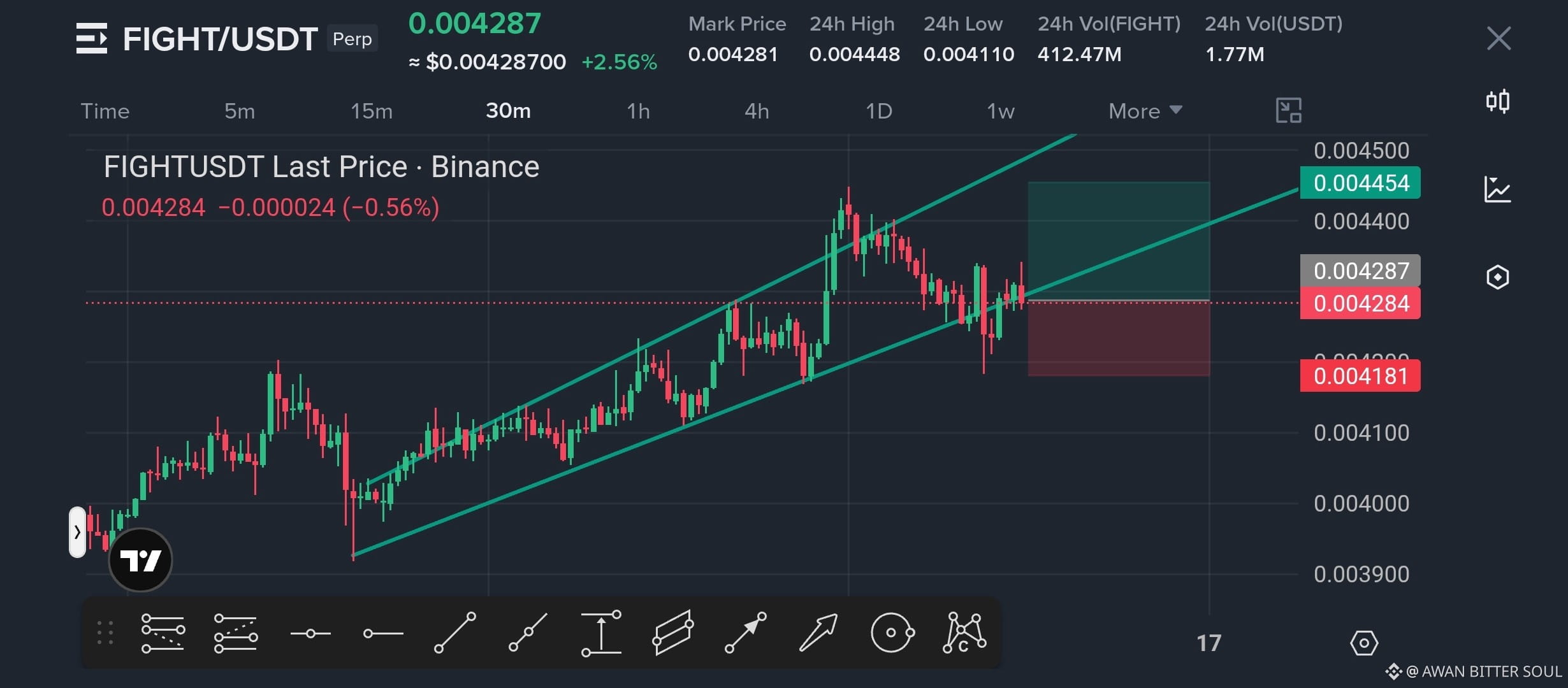Select the parallel channel tool
The width and height of the screenshot is (1568, 688).
(673, 633)
